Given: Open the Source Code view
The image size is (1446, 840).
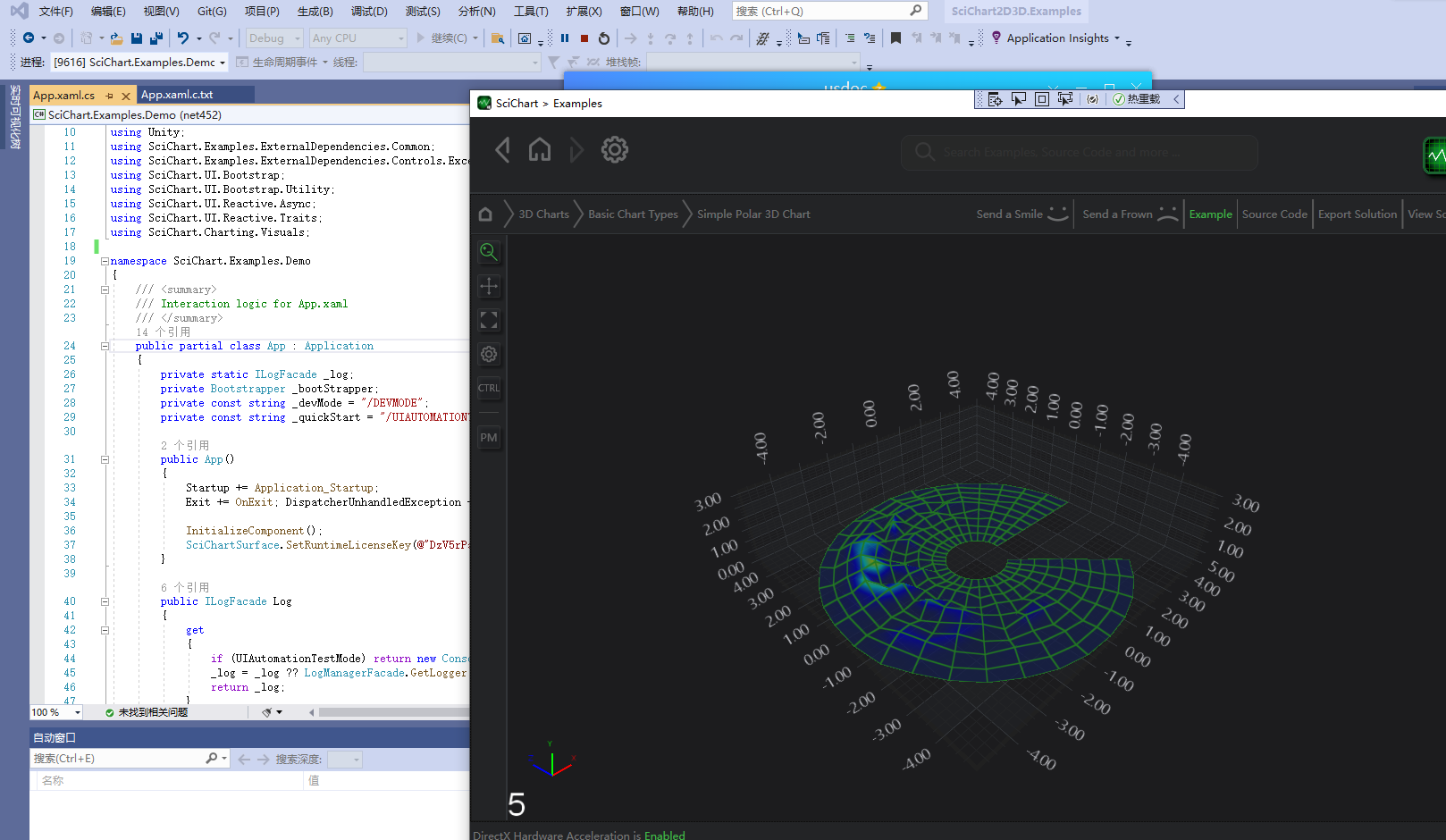Looking at the screenshot, I should tap(1274, 214).
